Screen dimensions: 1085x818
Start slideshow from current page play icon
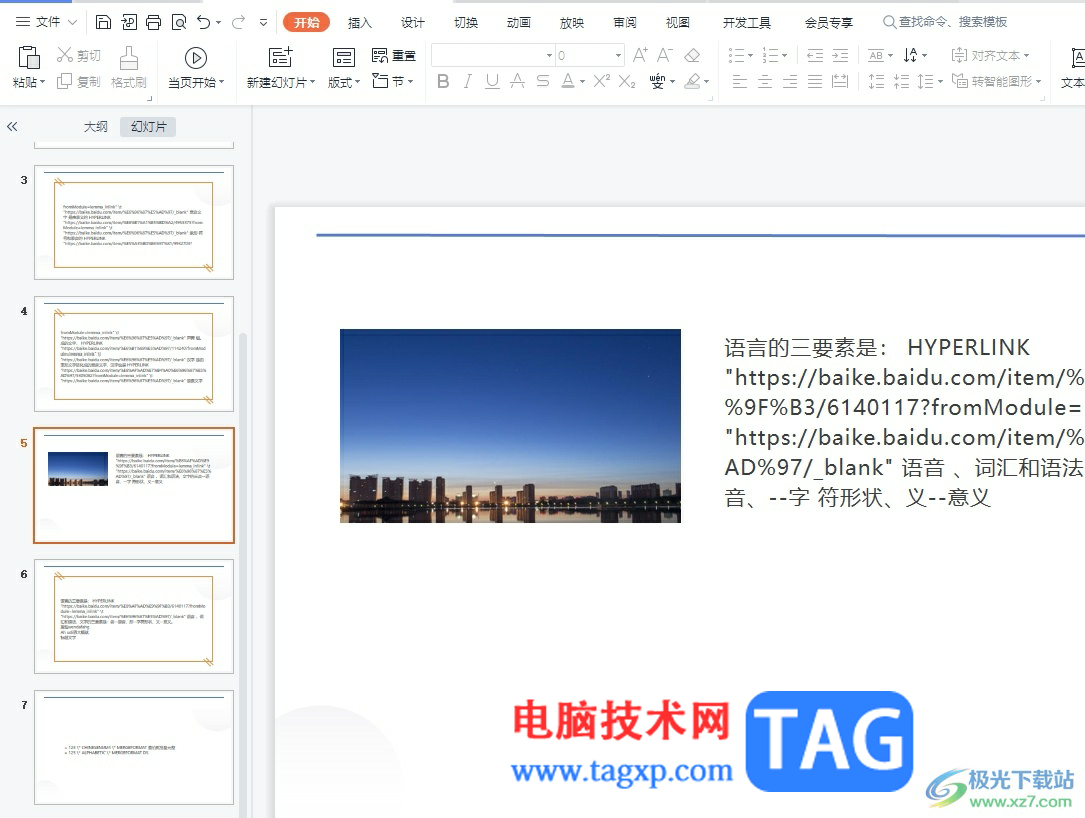[196, 58]
